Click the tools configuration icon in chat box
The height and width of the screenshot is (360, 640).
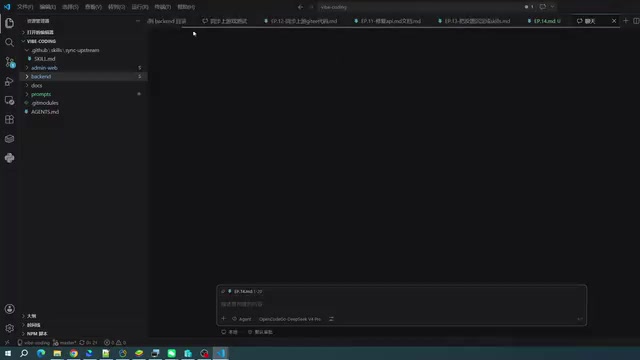point(331,319)
